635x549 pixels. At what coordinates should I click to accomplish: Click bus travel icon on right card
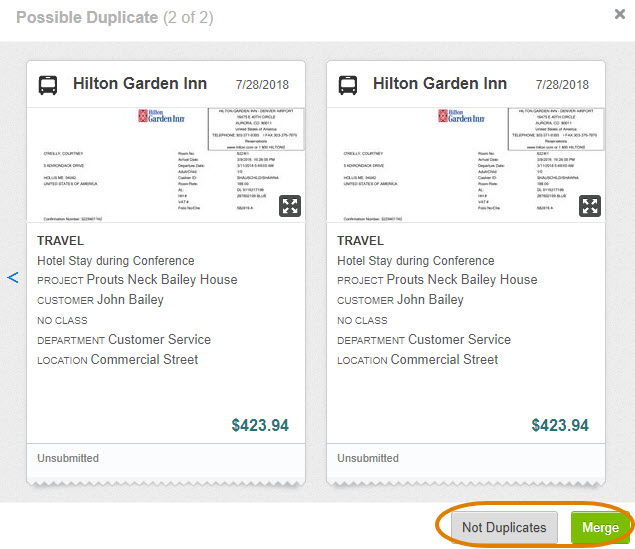click(x=348, y=85)
